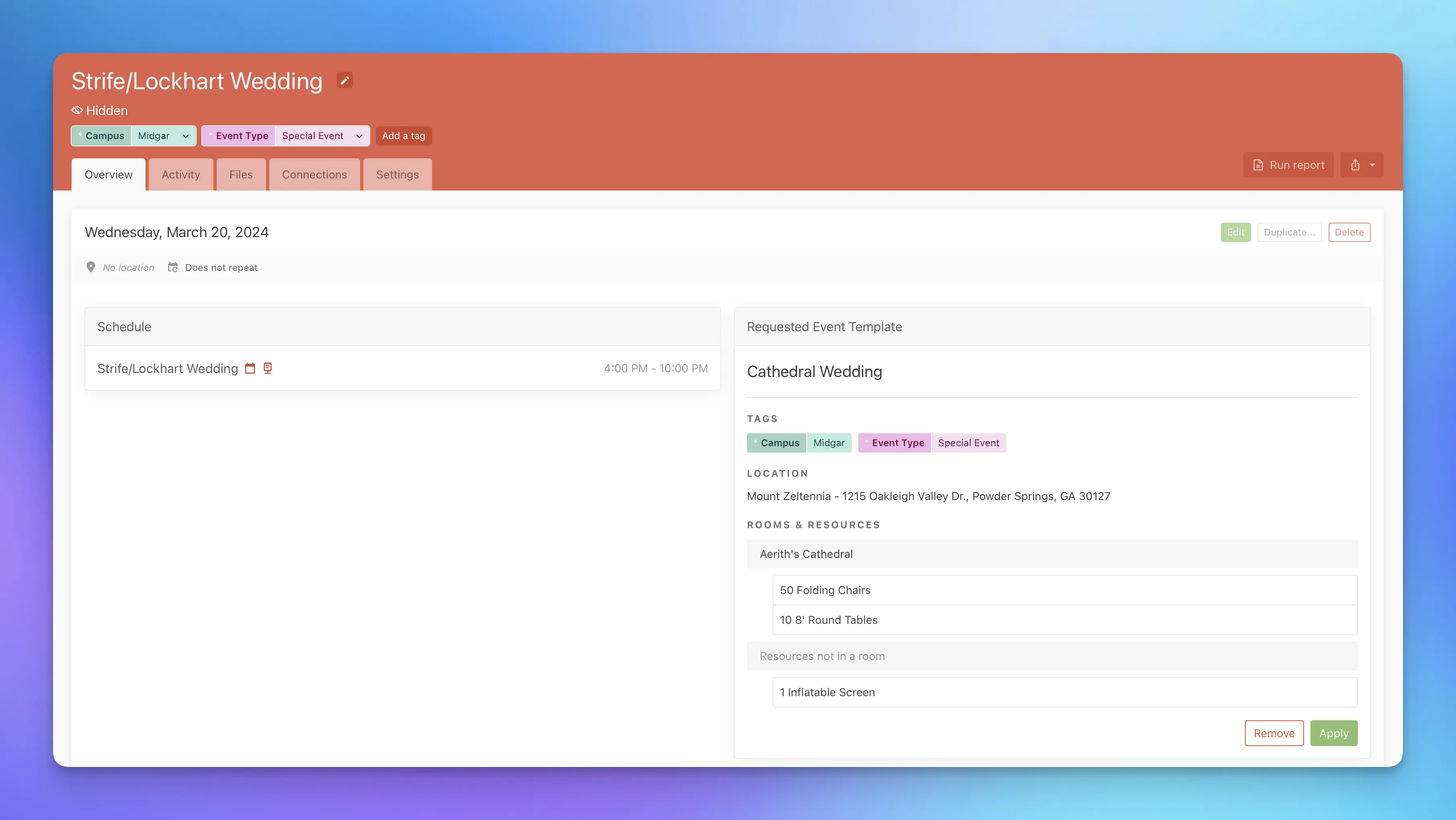Click the location pin icon beside No location
The width and height of the screenshot is (1456, 820).
pos(91,267)
